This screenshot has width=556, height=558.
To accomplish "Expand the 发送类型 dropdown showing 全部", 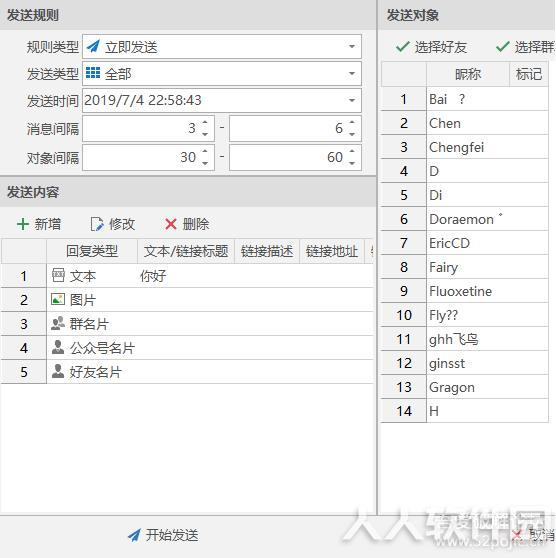I will point(222,74).
